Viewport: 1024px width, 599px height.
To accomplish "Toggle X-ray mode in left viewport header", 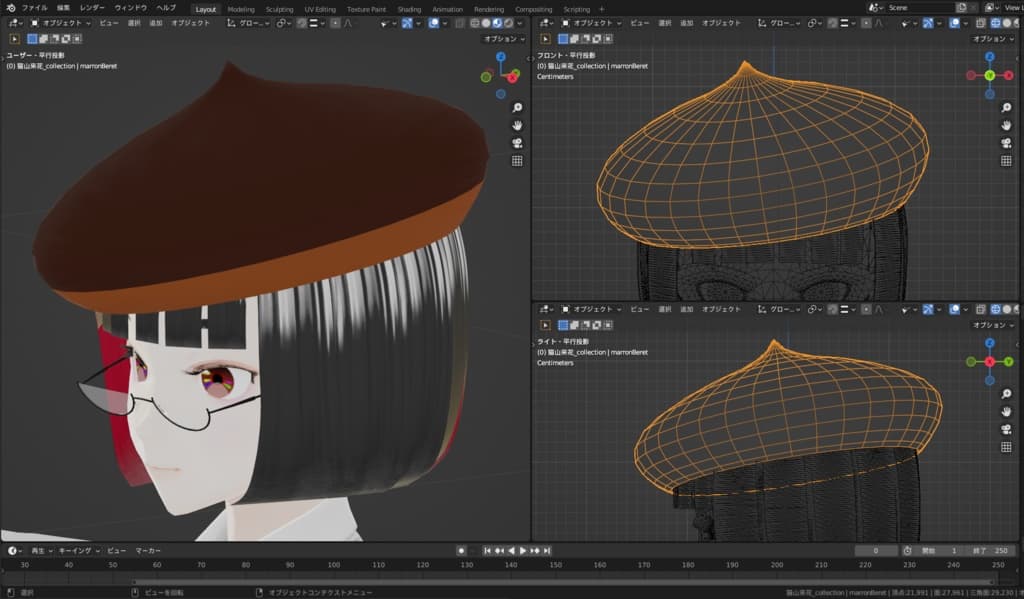I will 460,23.
